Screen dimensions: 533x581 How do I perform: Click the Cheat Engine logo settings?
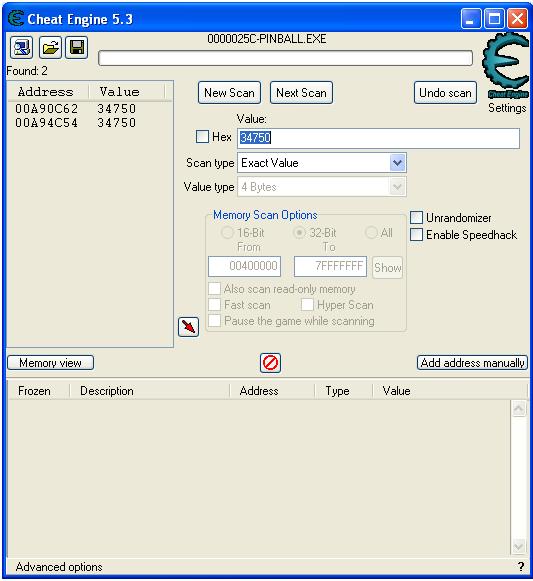pos(506,66)
